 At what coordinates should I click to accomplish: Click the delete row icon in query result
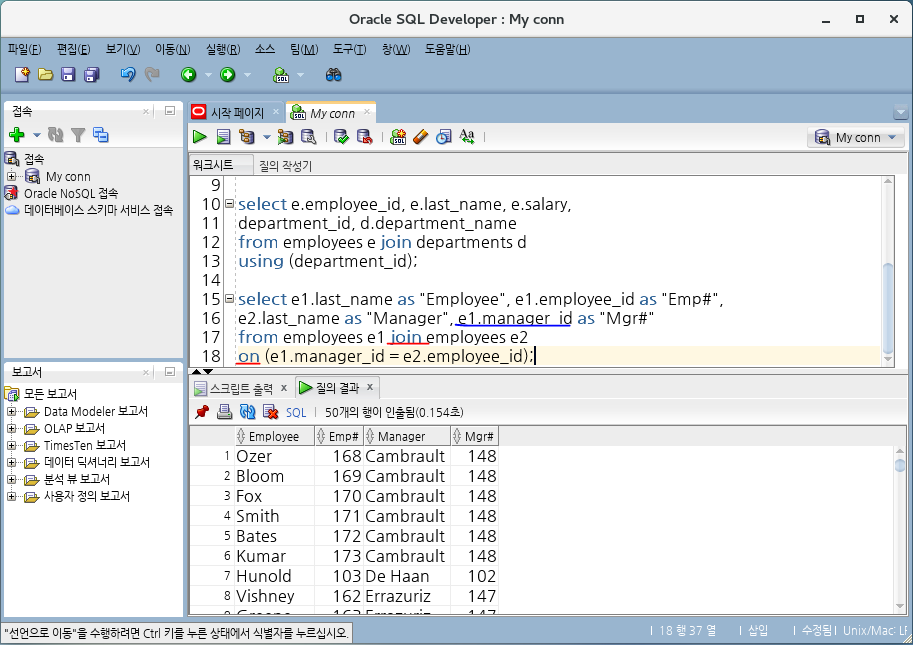click(x=270, y=412)
